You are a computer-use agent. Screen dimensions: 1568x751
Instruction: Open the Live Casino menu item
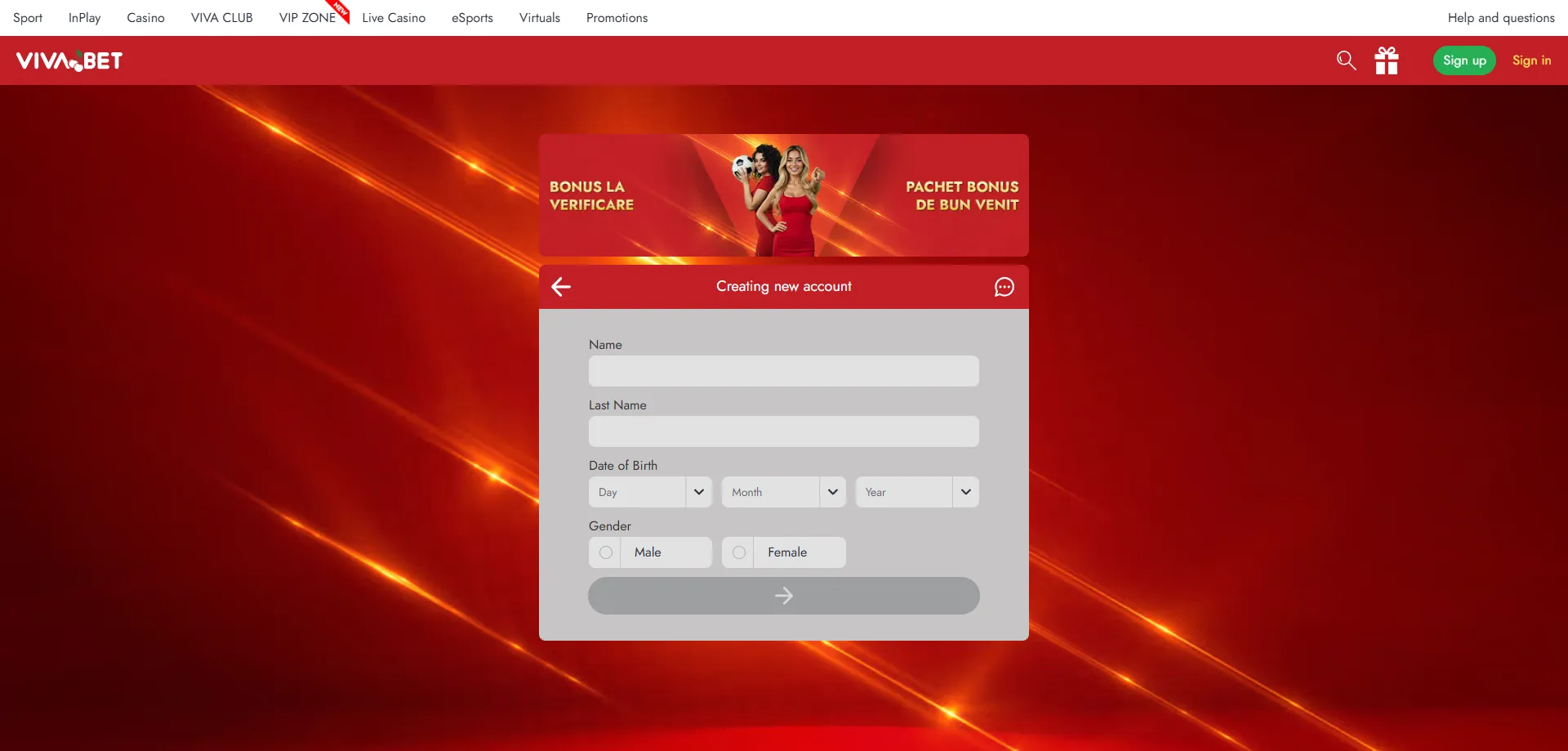pyautogui.click(x=394, y=18)
